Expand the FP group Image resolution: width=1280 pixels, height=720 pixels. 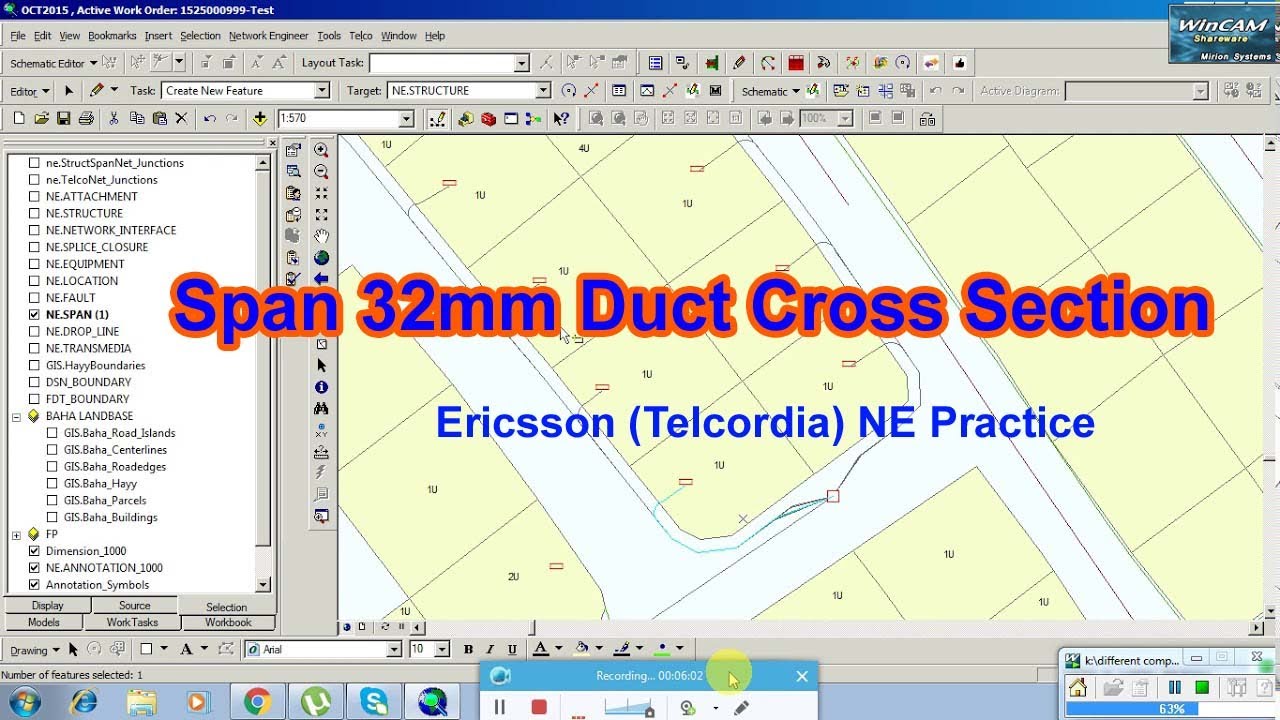[16, 534]
